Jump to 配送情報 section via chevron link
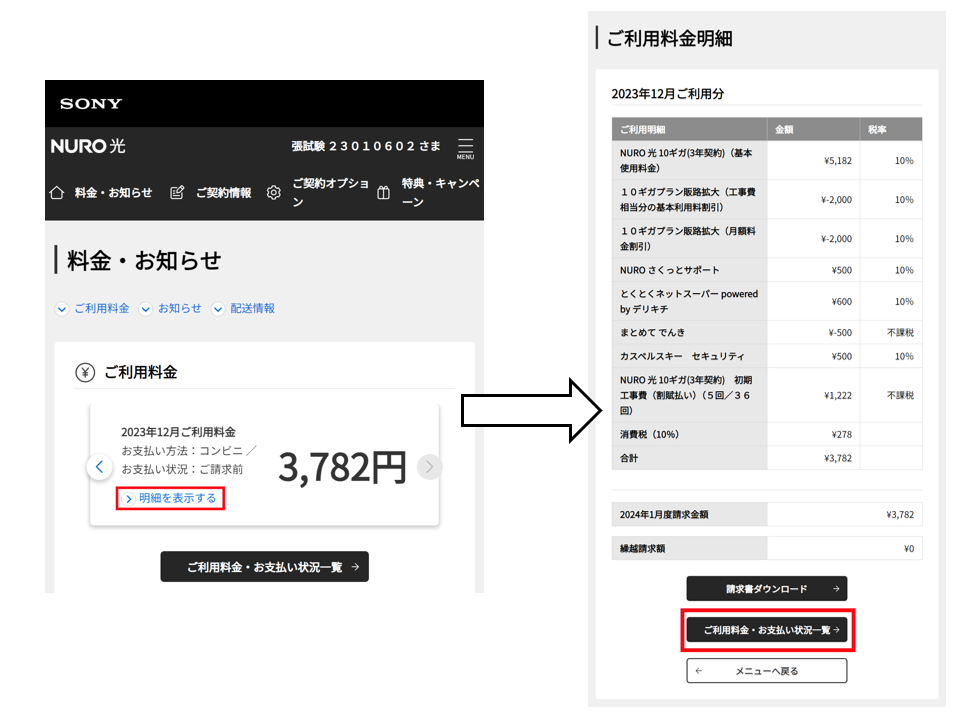The height and width of the screenshot is (711, 958). pos(243,309)
